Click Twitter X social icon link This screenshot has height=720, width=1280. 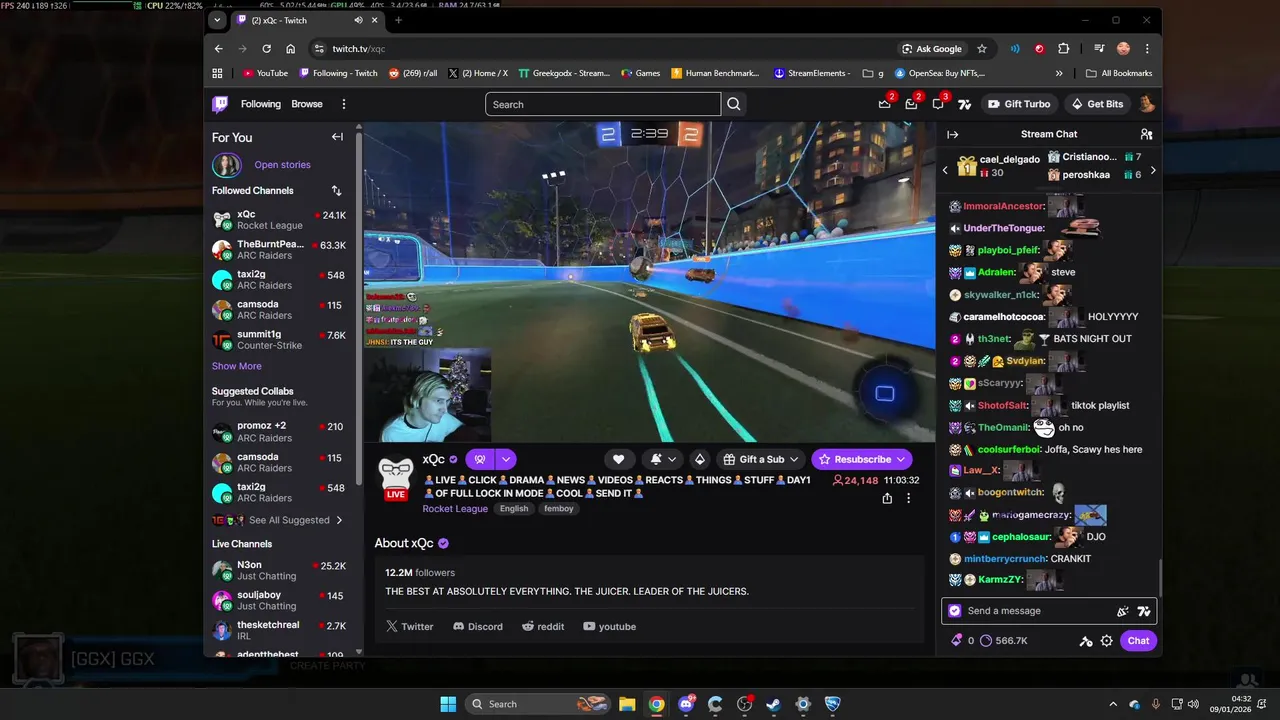point(392,627)
